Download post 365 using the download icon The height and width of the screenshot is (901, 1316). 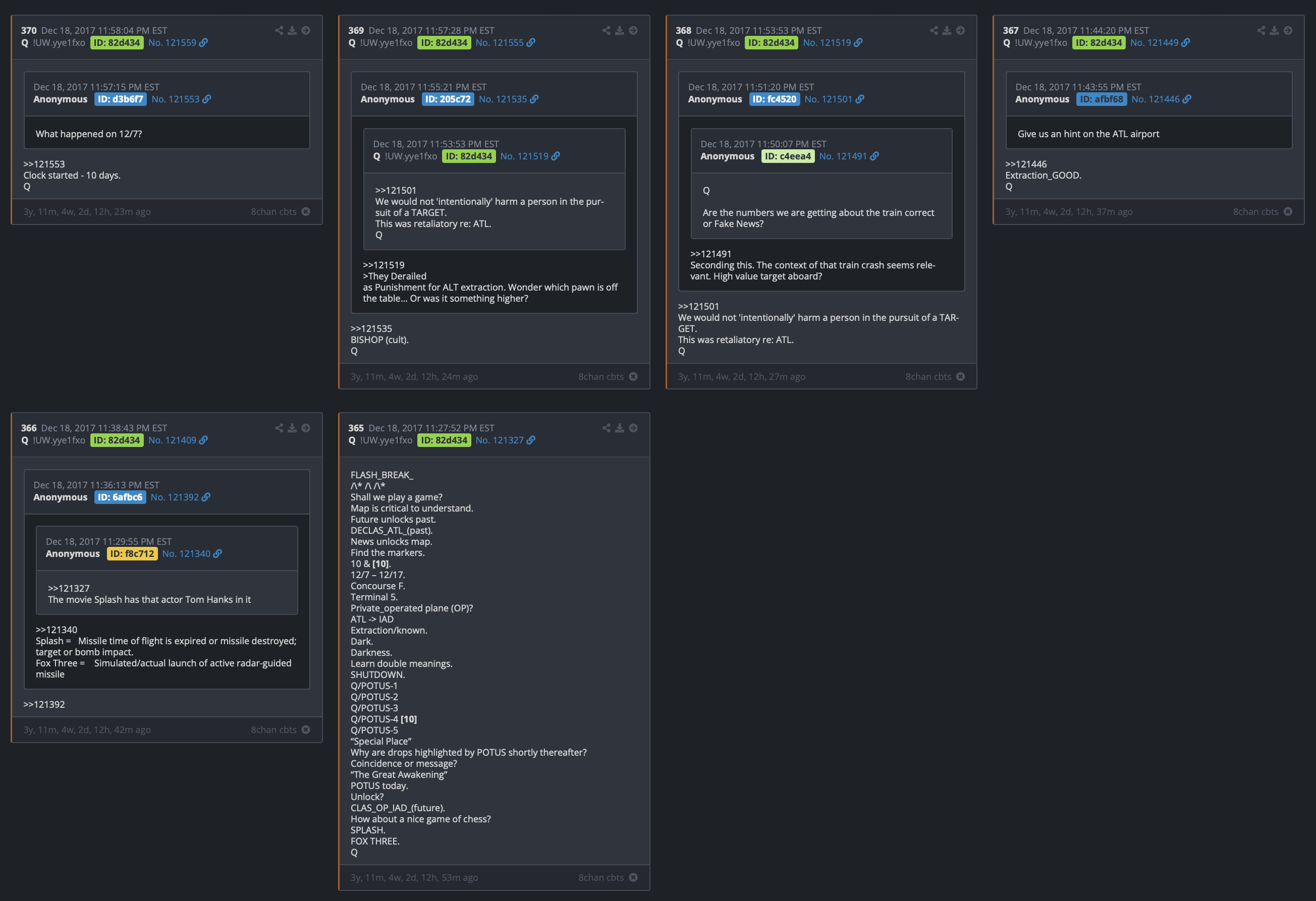pos(620,428)
